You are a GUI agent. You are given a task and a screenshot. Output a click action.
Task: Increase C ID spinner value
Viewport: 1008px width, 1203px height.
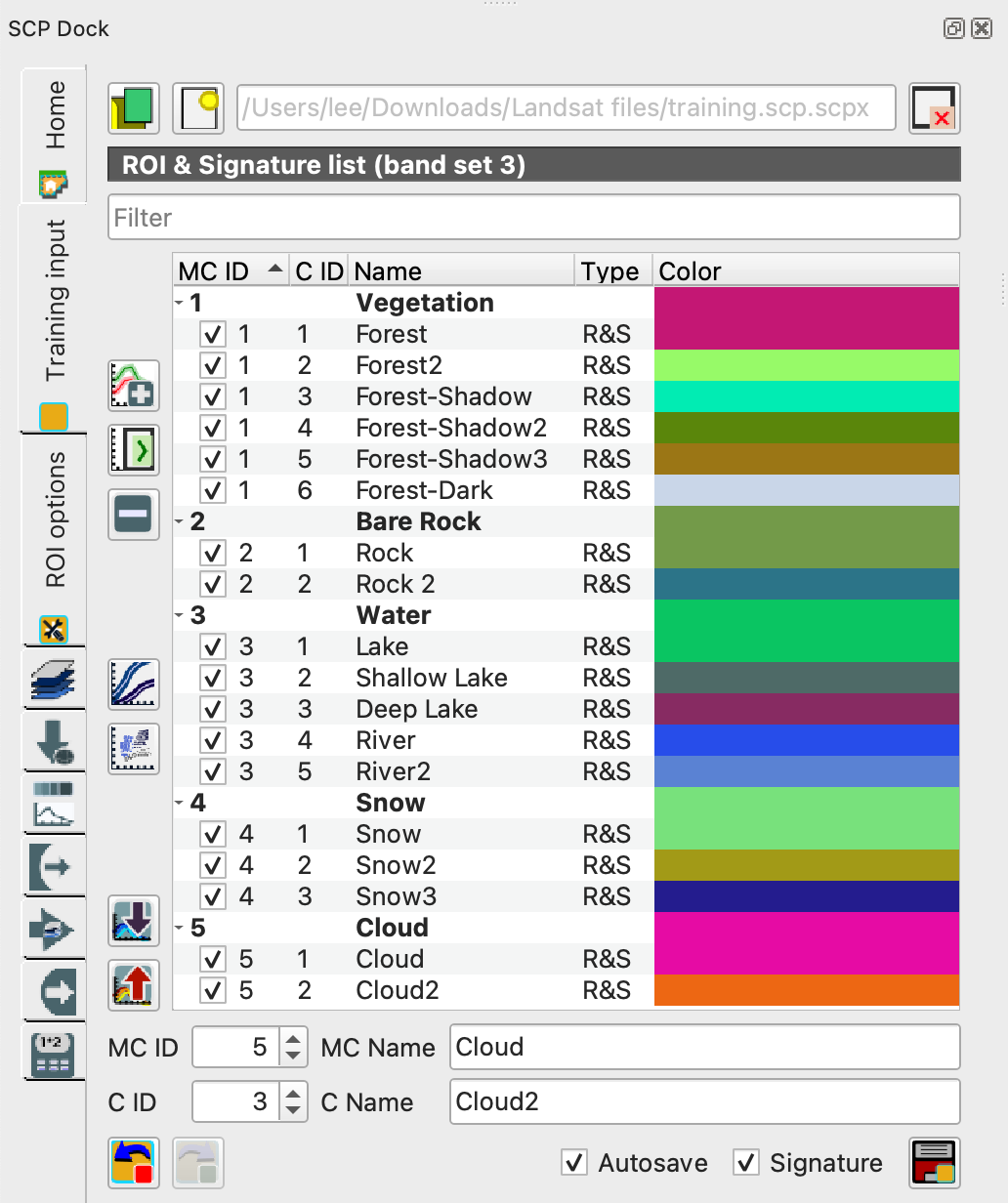(293, 1094)
